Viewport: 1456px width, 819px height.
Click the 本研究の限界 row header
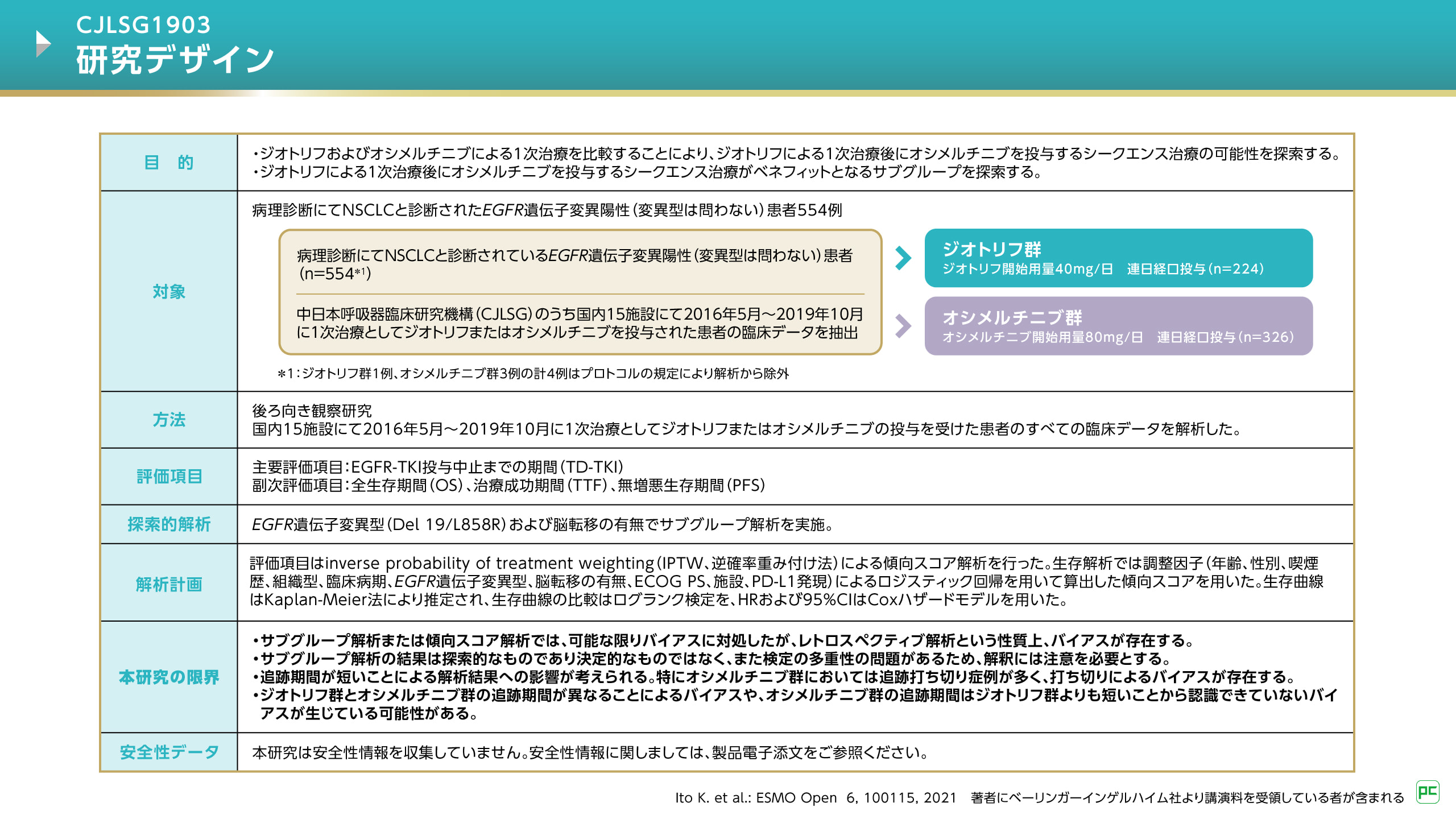169,677
